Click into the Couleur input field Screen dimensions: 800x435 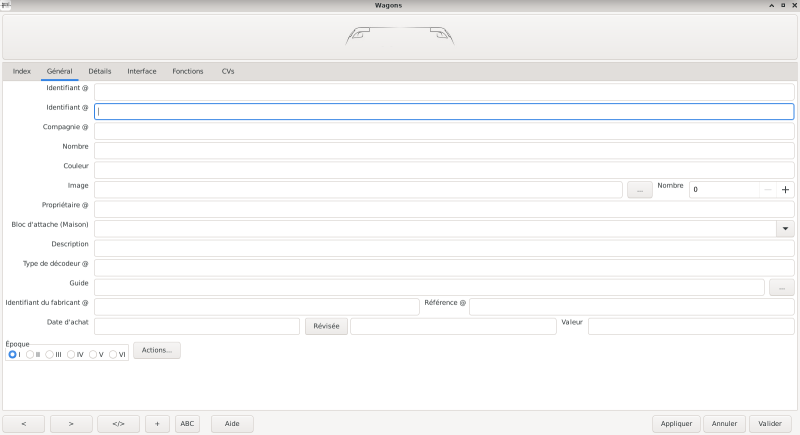click(x=444, y=170)
